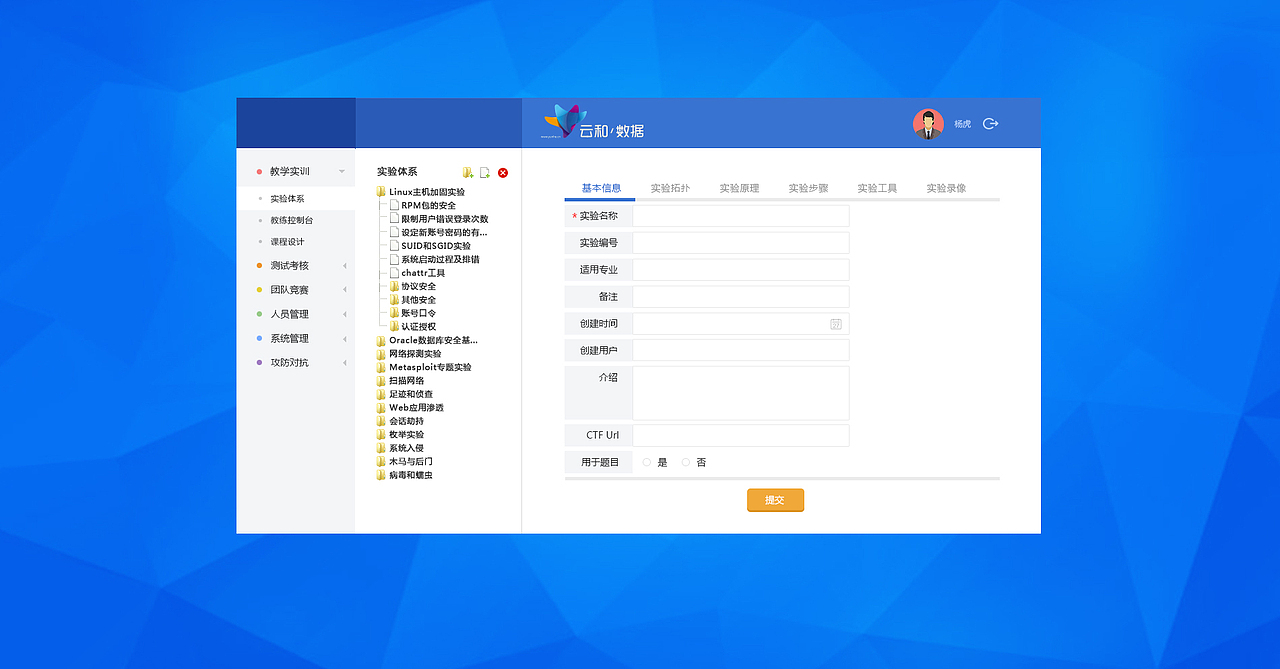This screenshot has height=669, width=1280.
Task: Expand the 系统管理 section arrow
Action: coord(344,338)
